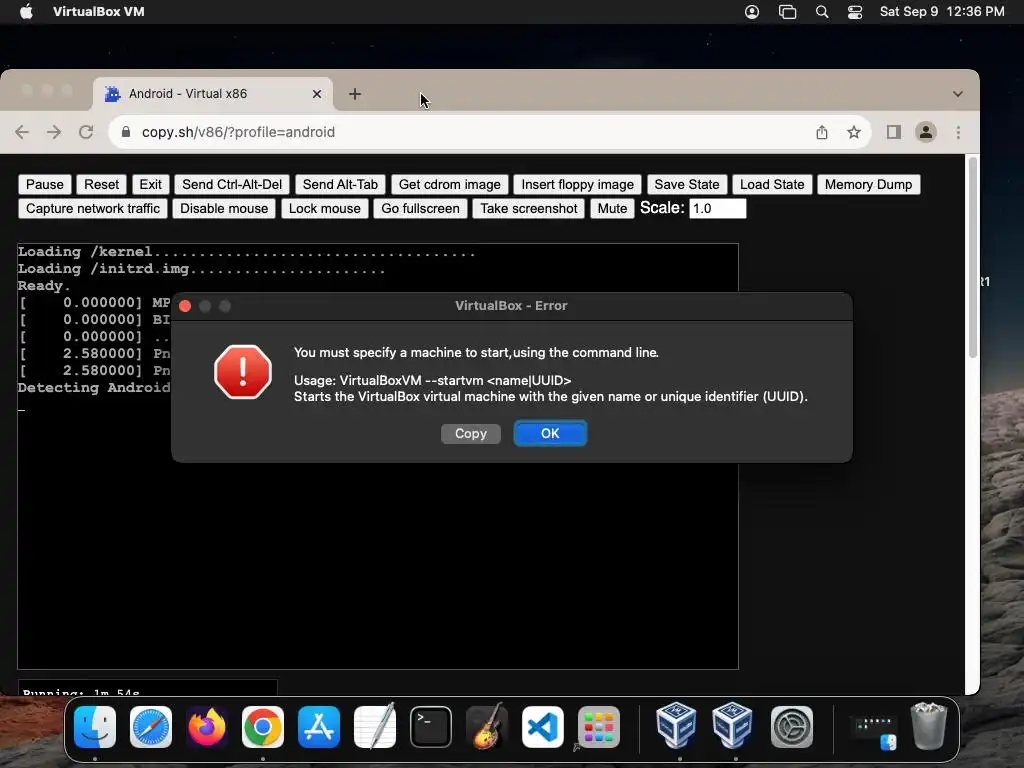Click Send Alt-Tab

tap(340, 185)
